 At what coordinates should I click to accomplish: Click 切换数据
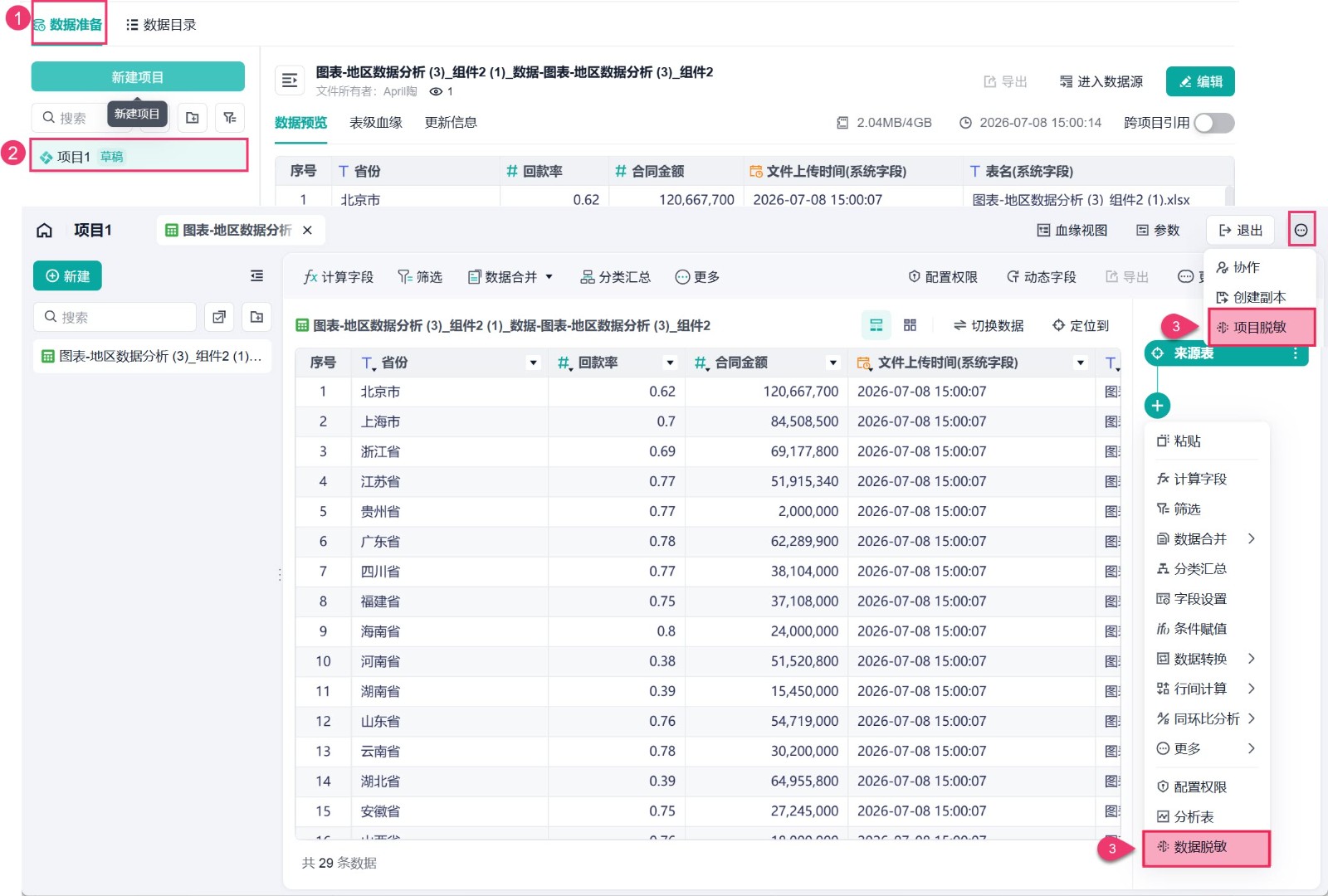click(x=989, y=326)
